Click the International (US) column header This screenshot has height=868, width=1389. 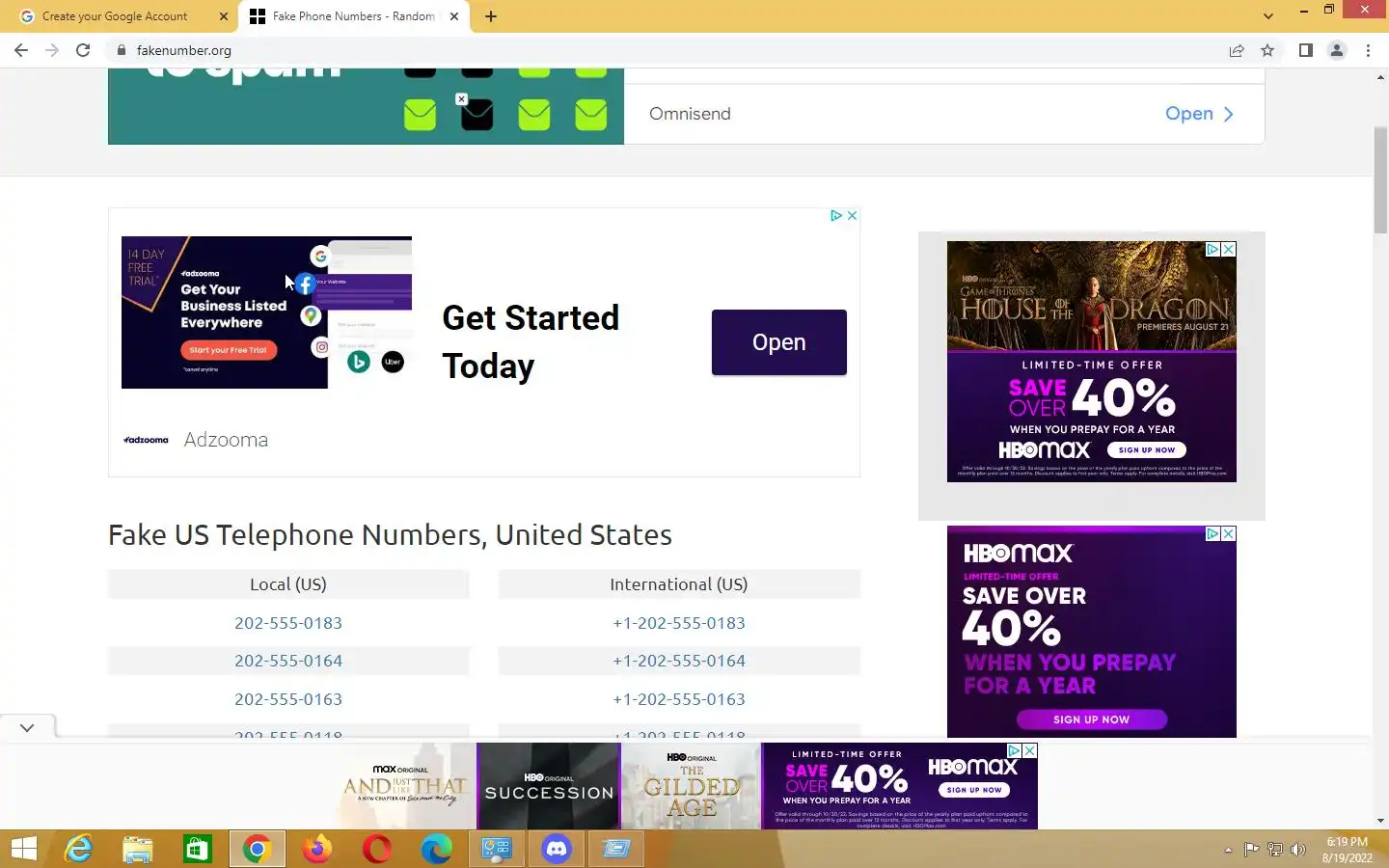[x=679, y=584]
